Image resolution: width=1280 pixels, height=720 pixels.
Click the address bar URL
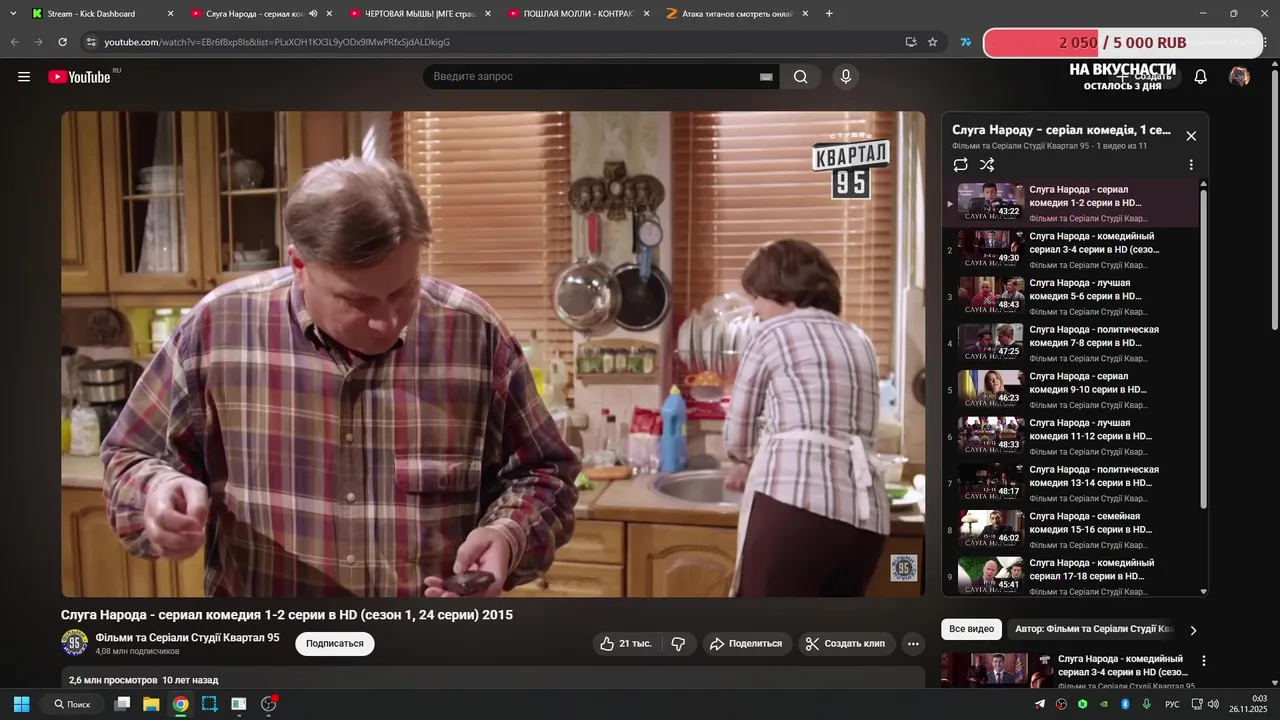tap(277, 42)
